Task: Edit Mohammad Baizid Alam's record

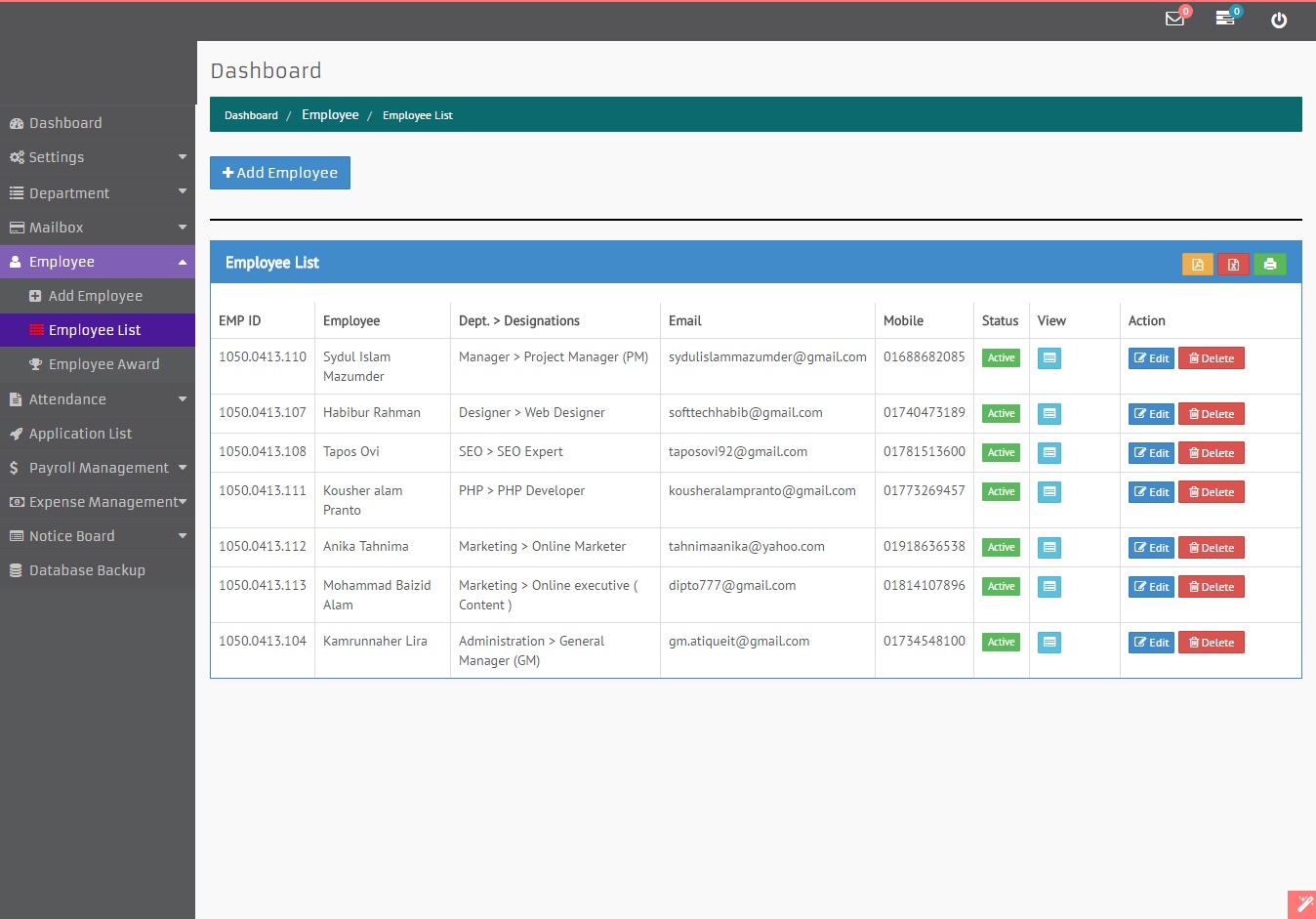Action: [x=1151, y=587]
